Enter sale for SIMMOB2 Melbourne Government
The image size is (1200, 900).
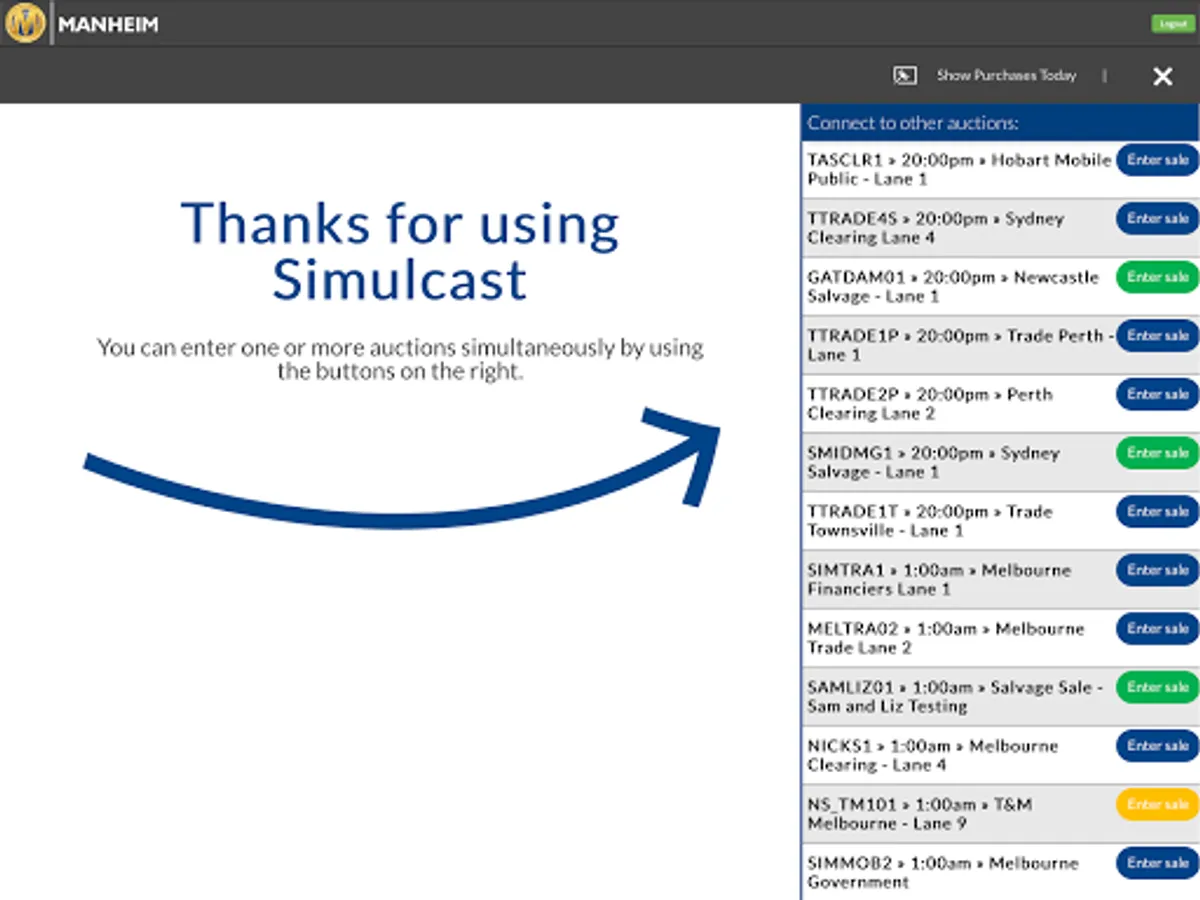[1157, 863]
